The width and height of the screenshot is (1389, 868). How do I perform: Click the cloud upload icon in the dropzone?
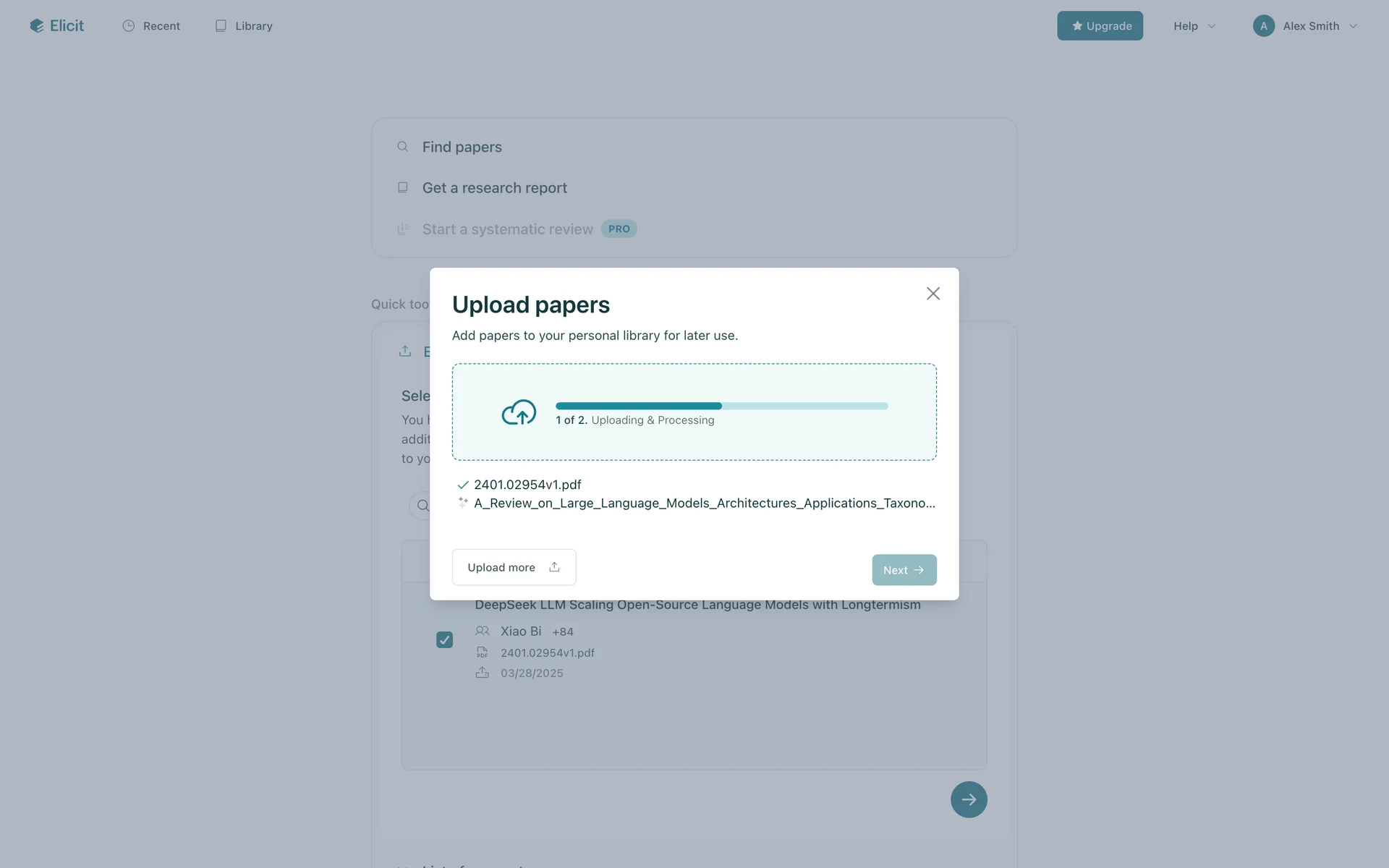519,412
